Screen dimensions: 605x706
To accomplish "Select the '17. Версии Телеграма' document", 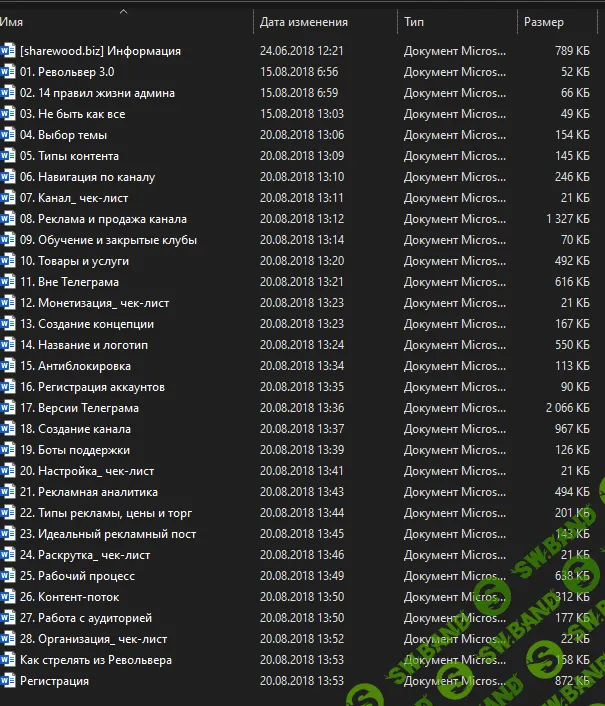I will pyautogui.click(x=79, y=408).
